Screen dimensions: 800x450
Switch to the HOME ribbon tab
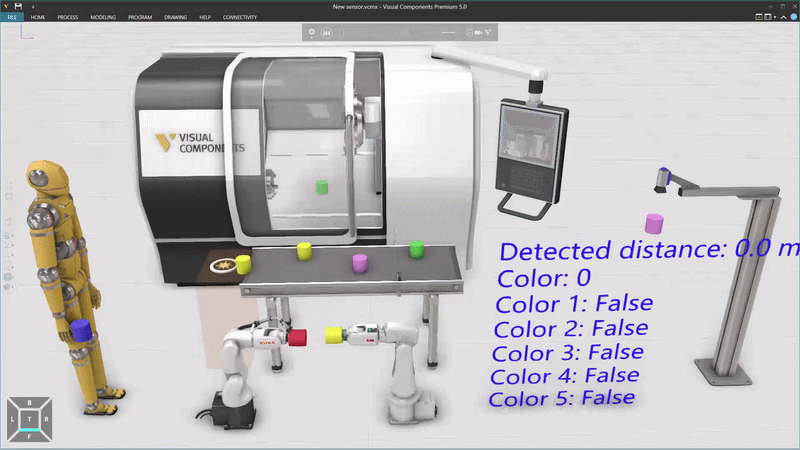(37, 18)
